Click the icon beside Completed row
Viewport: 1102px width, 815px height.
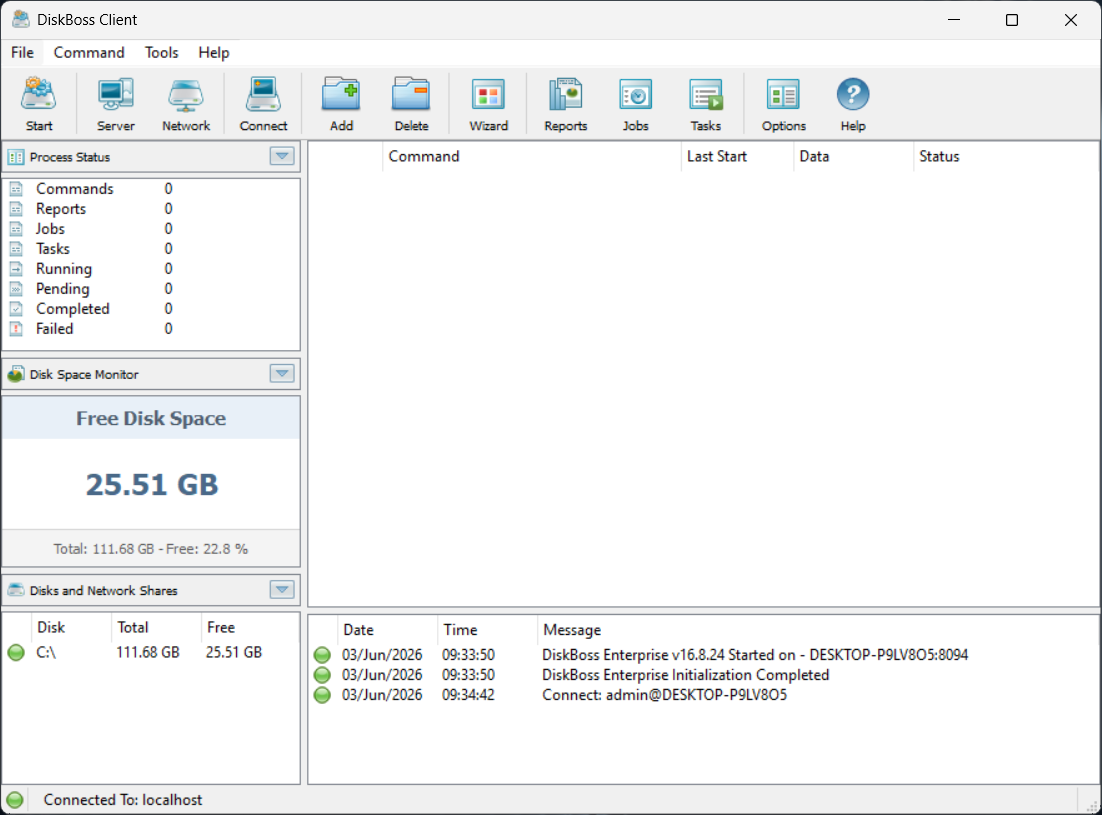point(16,309)
